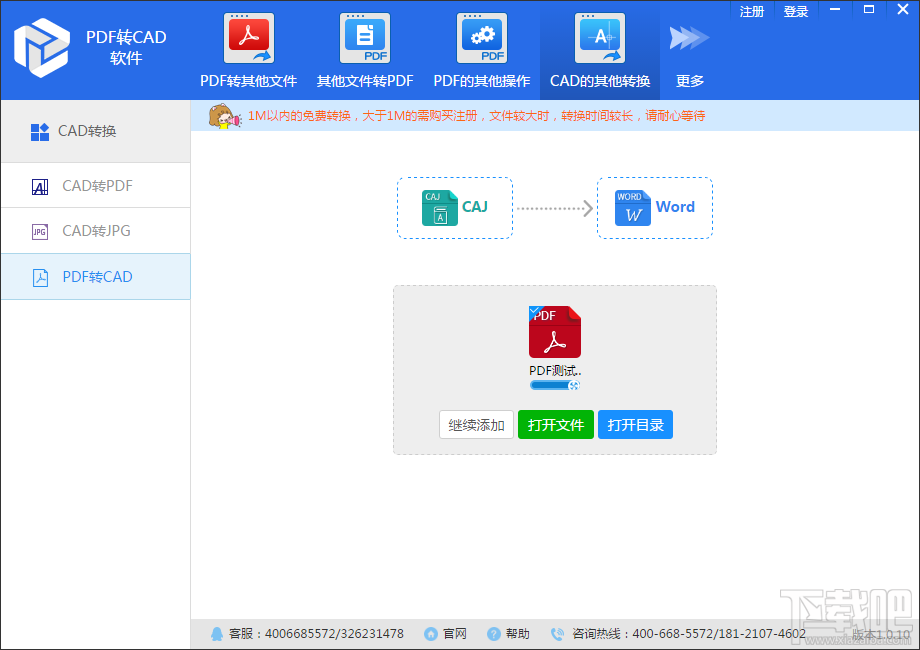Open PDF的其他操作 gear icon

click(482, 39)
